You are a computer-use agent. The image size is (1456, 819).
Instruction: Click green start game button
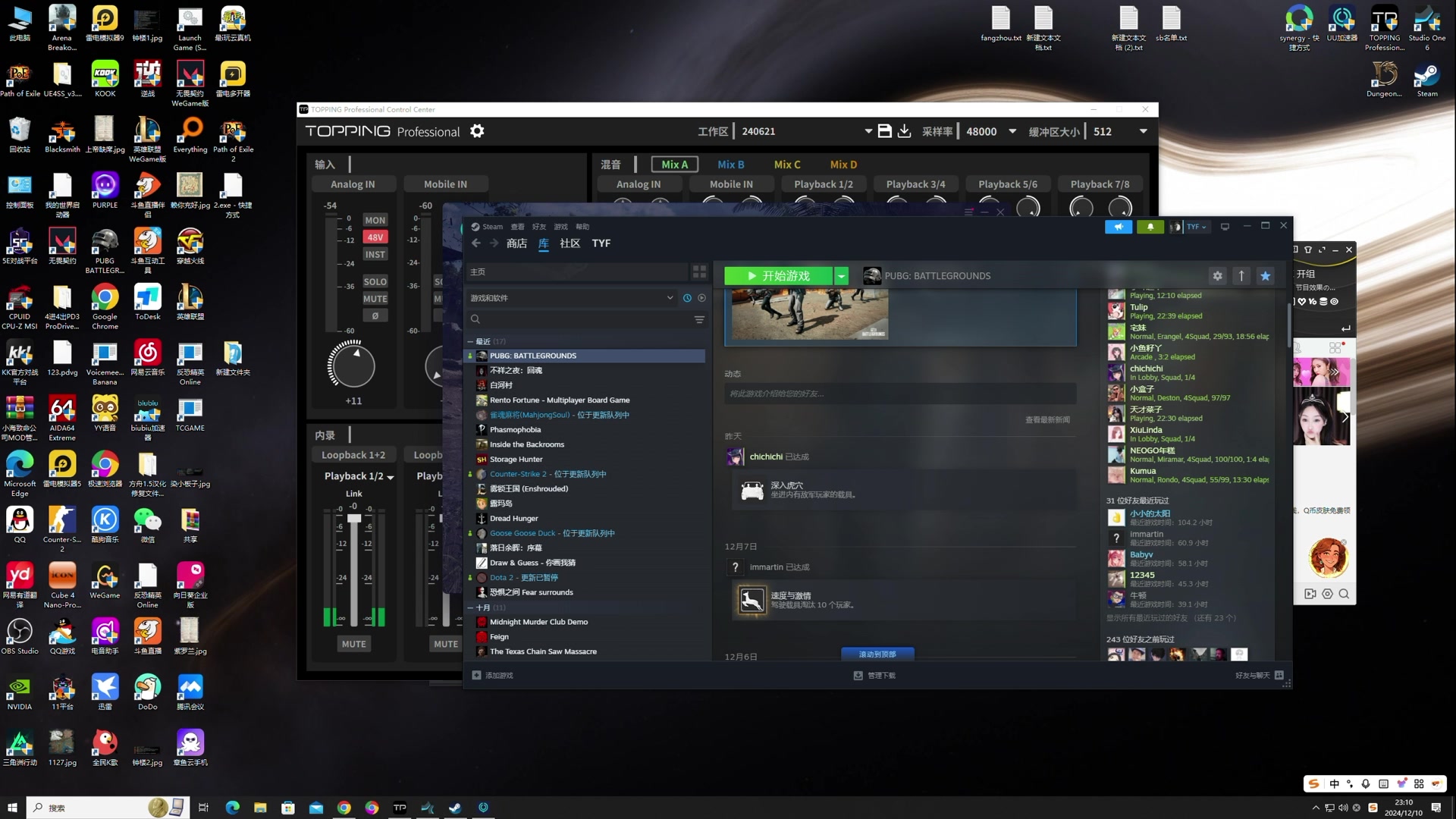pos(779,276)
